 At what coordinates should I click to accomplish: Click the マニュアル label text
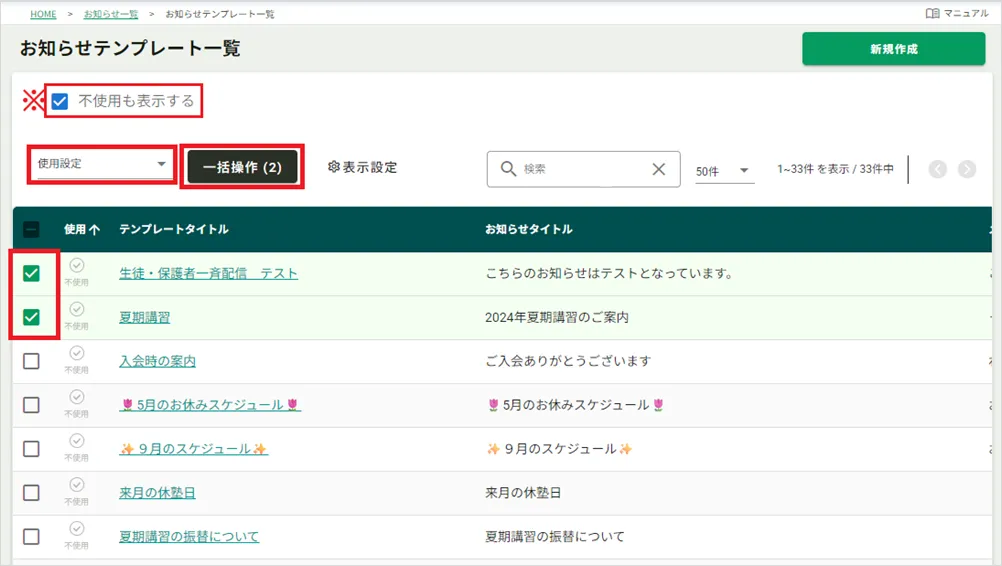966,13
